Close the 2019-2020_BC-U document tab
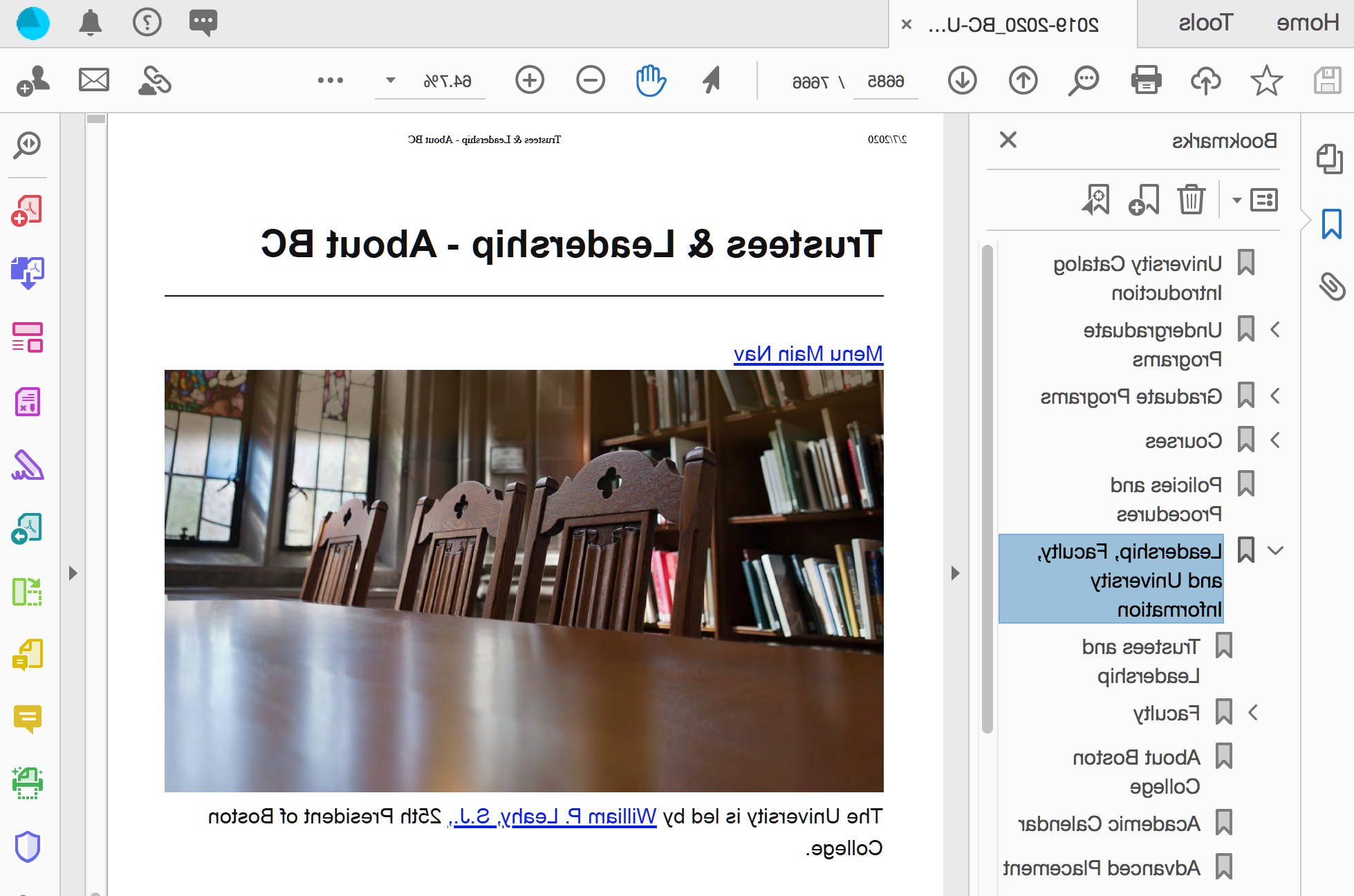Screen dimensions: 1354x896 pos(907,25)
